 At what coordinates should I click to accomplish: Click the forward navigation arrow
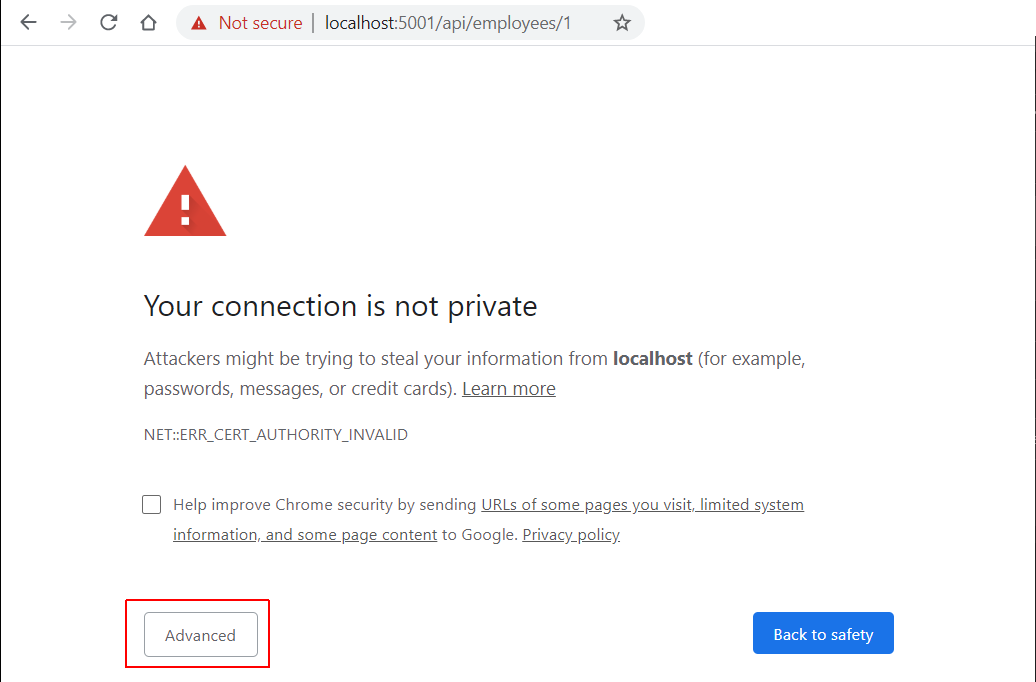point(68,22)
